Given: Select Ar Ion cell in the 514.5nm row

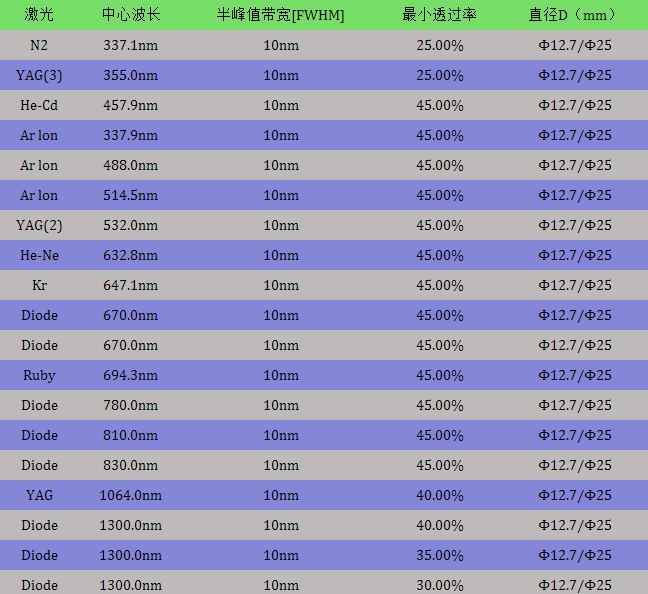Looking at the screenshot, I should pos(39,195).
